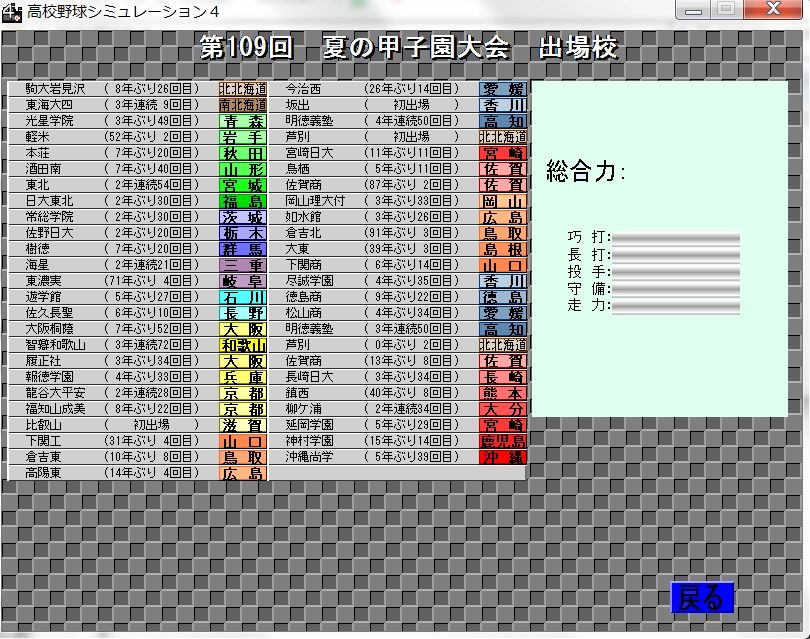Select the 下関工 row

[138, 441]
